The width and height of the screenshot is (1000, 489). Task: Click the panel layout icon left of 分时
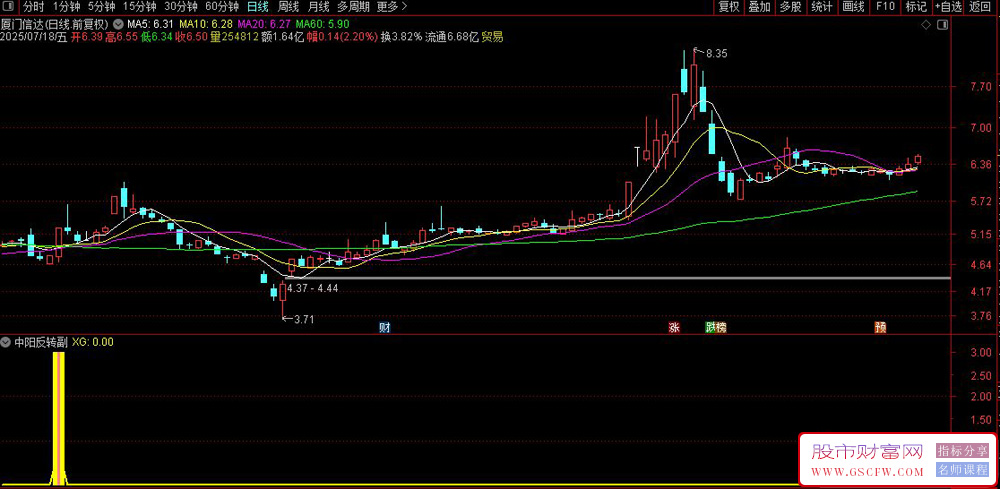click(8, 7)
